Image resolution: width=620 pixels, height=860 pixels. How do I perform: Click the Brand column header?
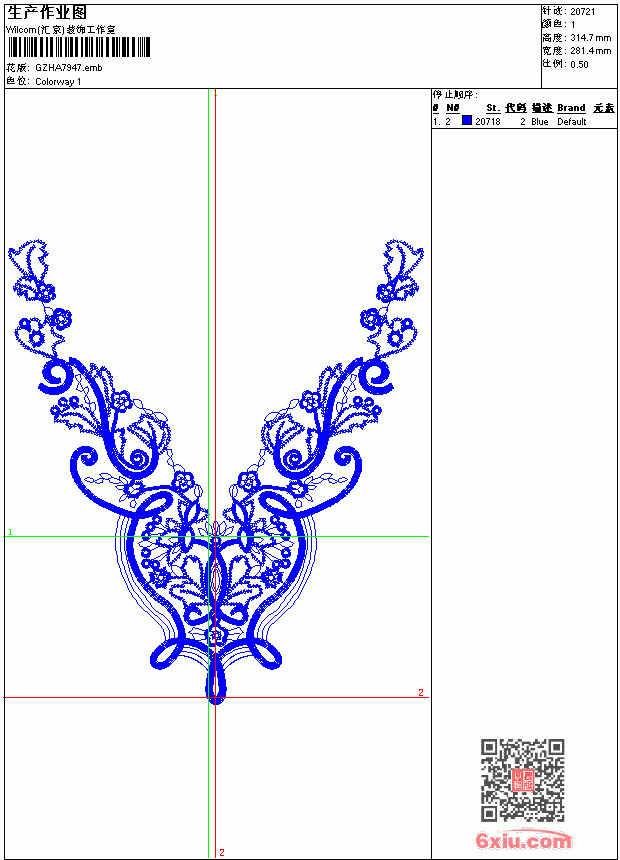point(571,108)
